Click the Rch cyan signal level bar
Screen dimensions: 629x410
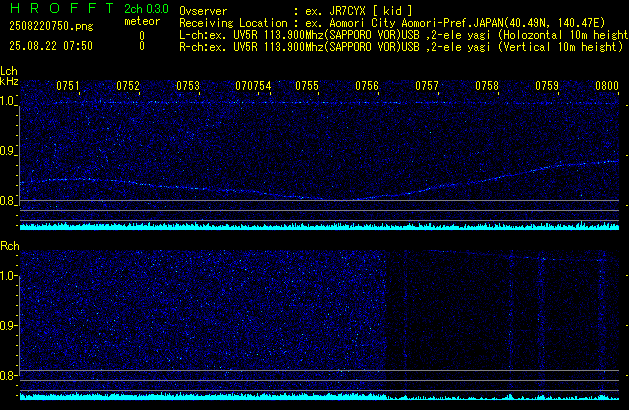[319, 396]
